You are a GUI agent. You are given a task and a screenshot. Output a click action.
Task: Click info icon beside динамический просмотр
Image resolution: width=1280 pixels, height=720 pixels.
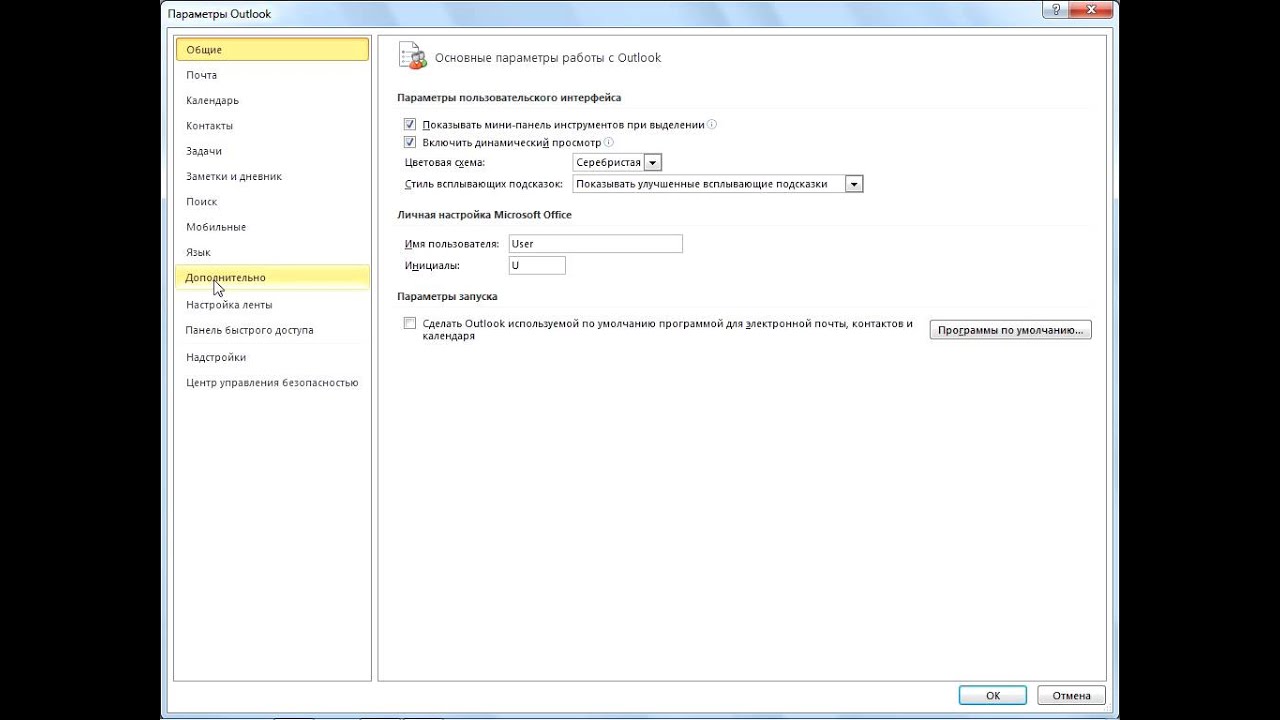608,143
